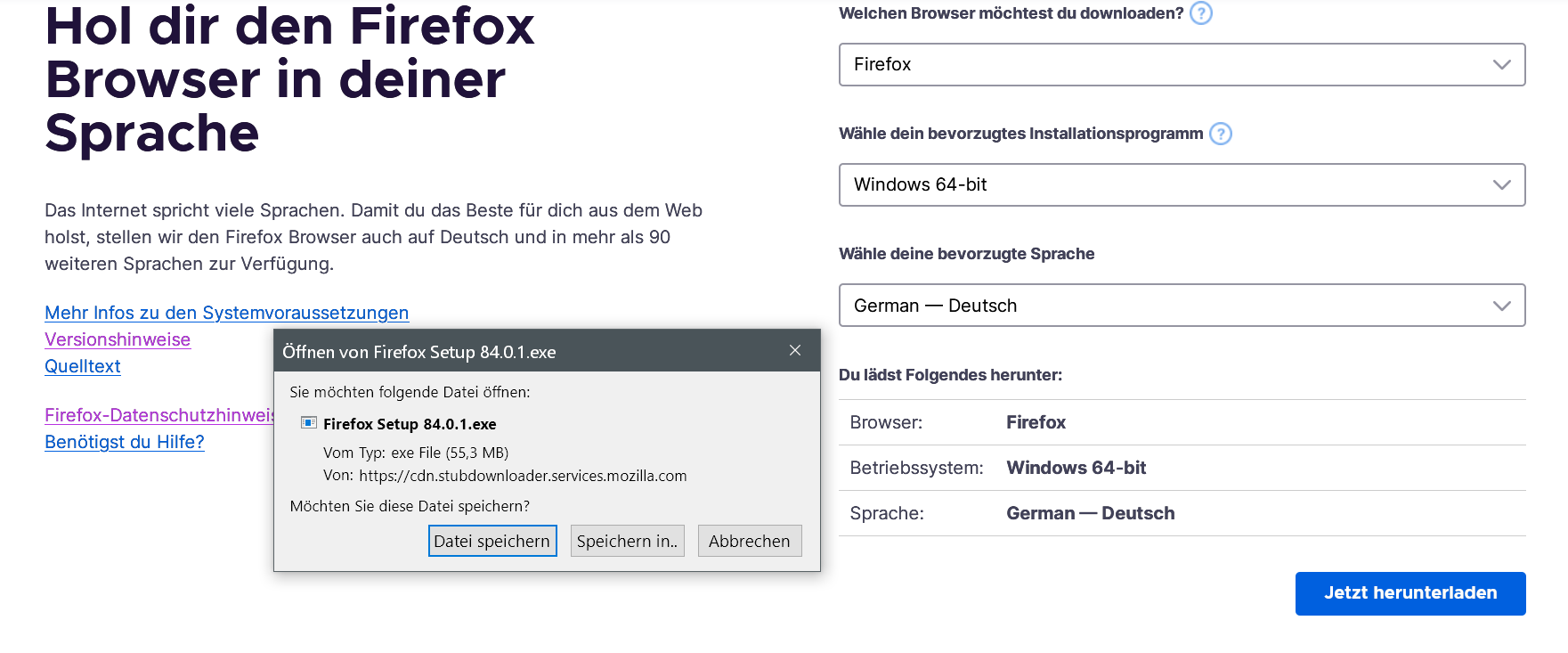Open the Quelltext link

point(83,366)
